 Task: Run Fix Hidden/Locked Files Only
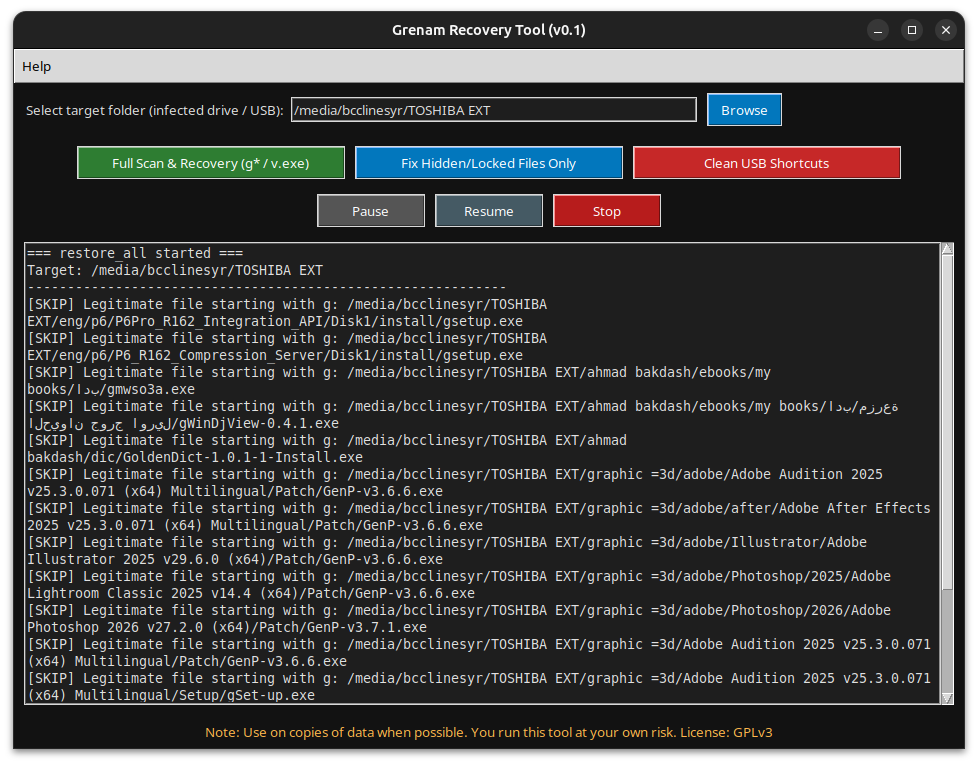pyautogui.click(x=488, y=163)
